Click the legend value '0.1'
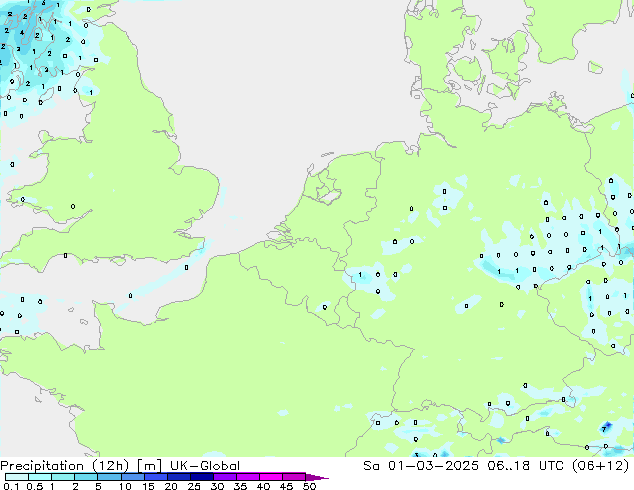Image resolution: width=634 pixels, height=490 pixels. tap(11, 486)
